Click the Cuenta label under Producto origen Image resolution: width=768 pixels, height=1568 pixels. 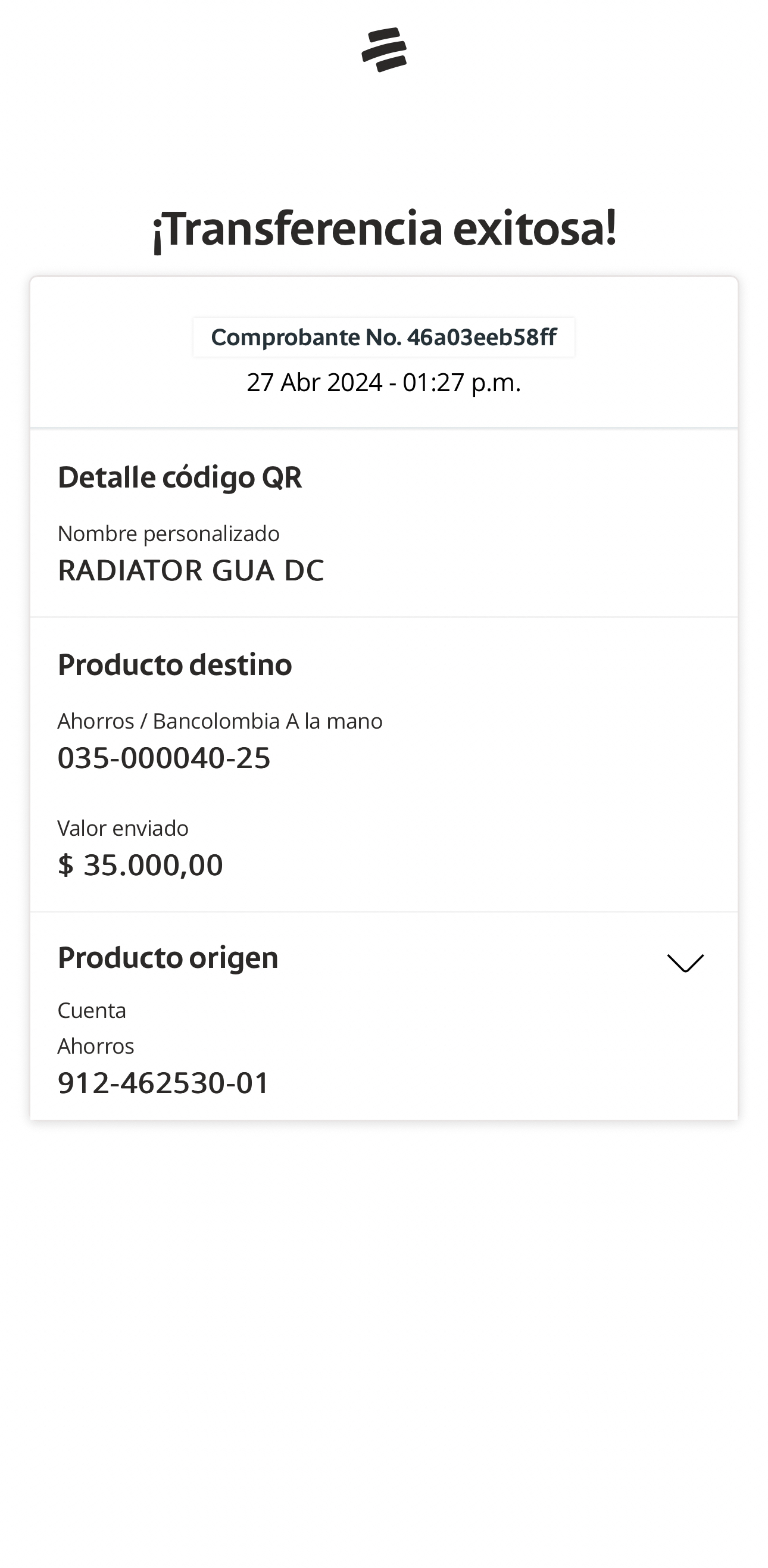(x=92, y=1010)
